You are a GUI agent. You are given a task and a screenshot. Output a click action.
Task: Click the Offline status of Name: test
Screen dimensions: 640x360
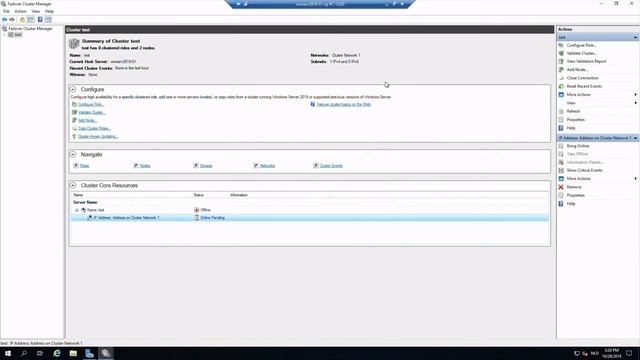pos(205,210)
